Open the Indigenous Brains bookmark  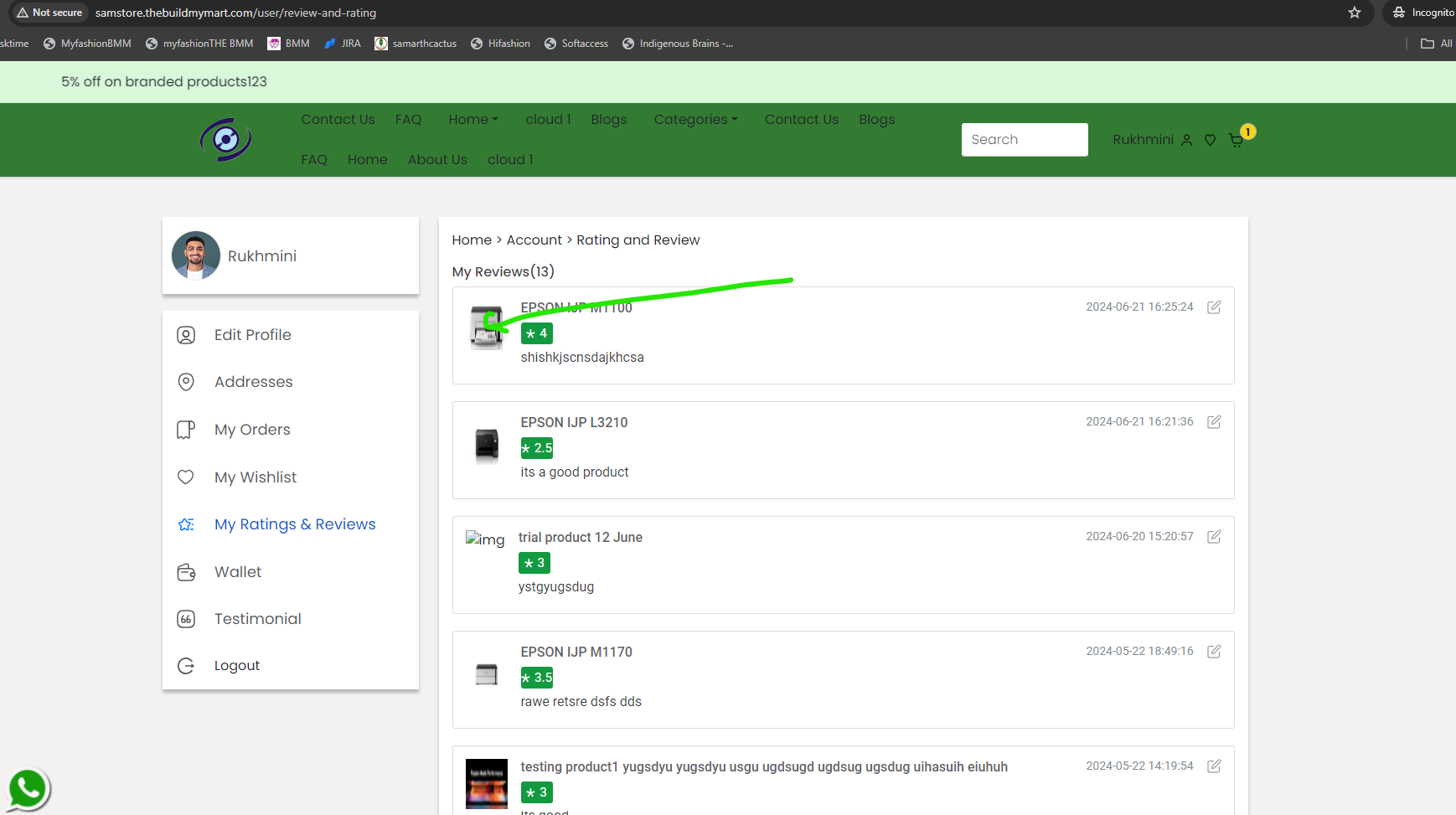(x=678, y=44)
